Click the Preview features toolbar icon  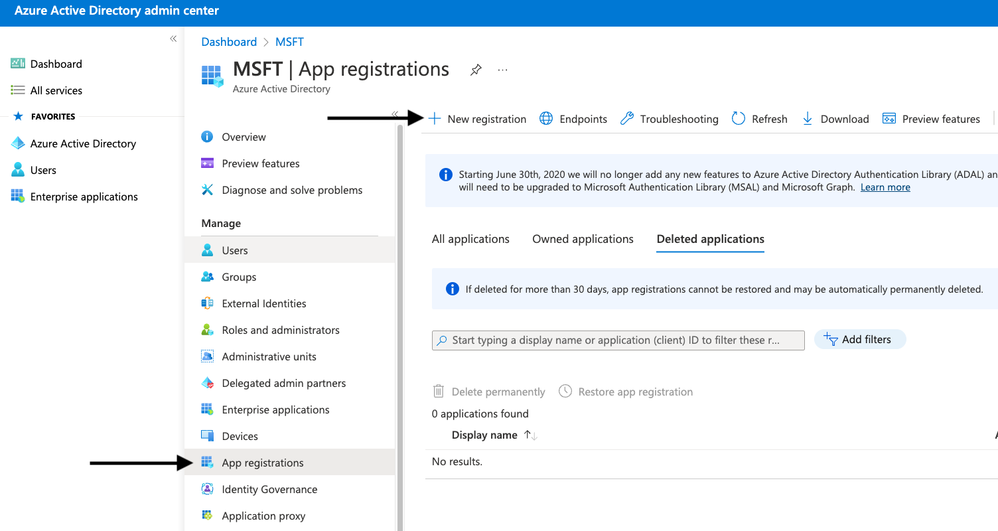point(889,118)
